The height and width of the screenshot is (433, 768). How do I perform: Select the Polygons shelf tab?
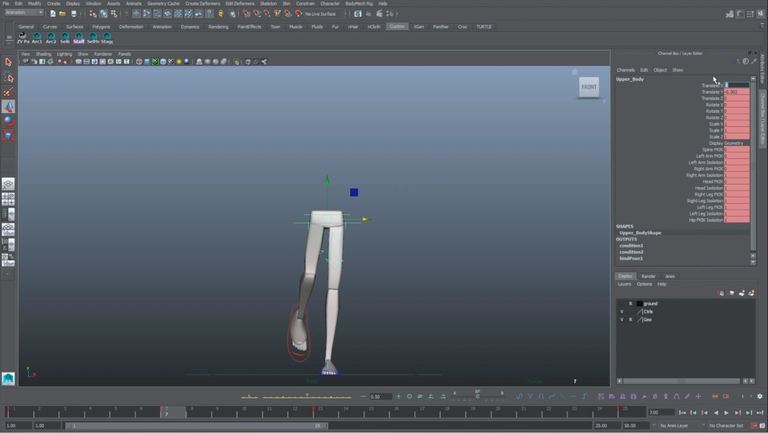point(101,27)
